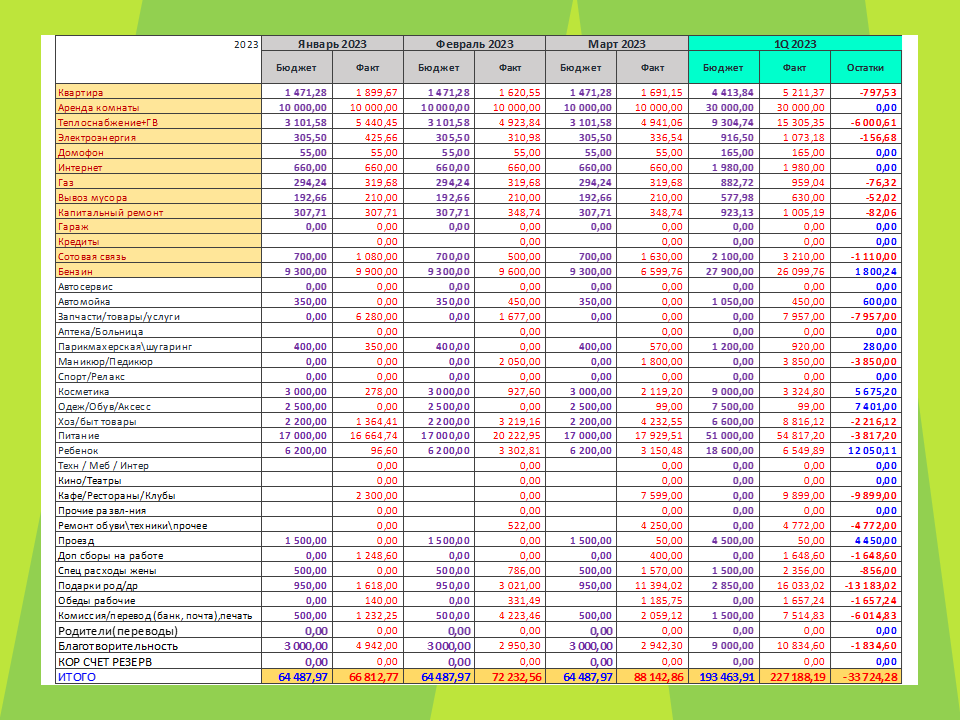Screen dimensions: 960x720
Task: Click the 1Q 2023 quarter header
Action: tap(795, 44)
